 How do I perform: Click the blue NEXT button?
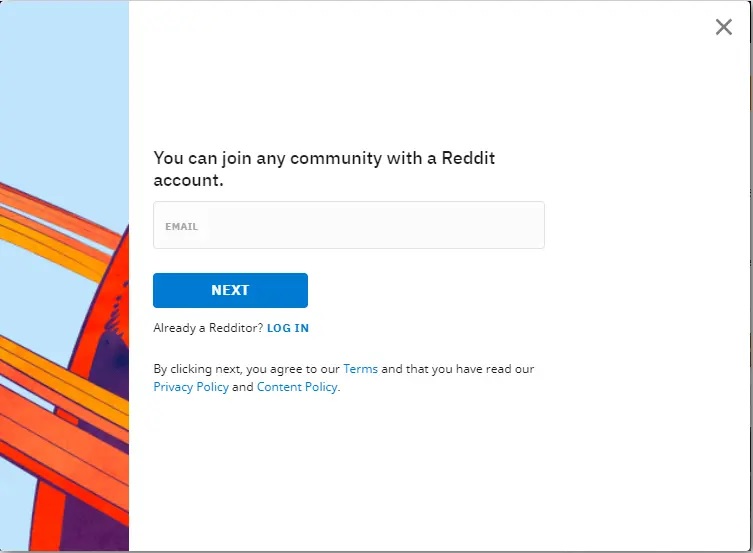click(231, 290)
